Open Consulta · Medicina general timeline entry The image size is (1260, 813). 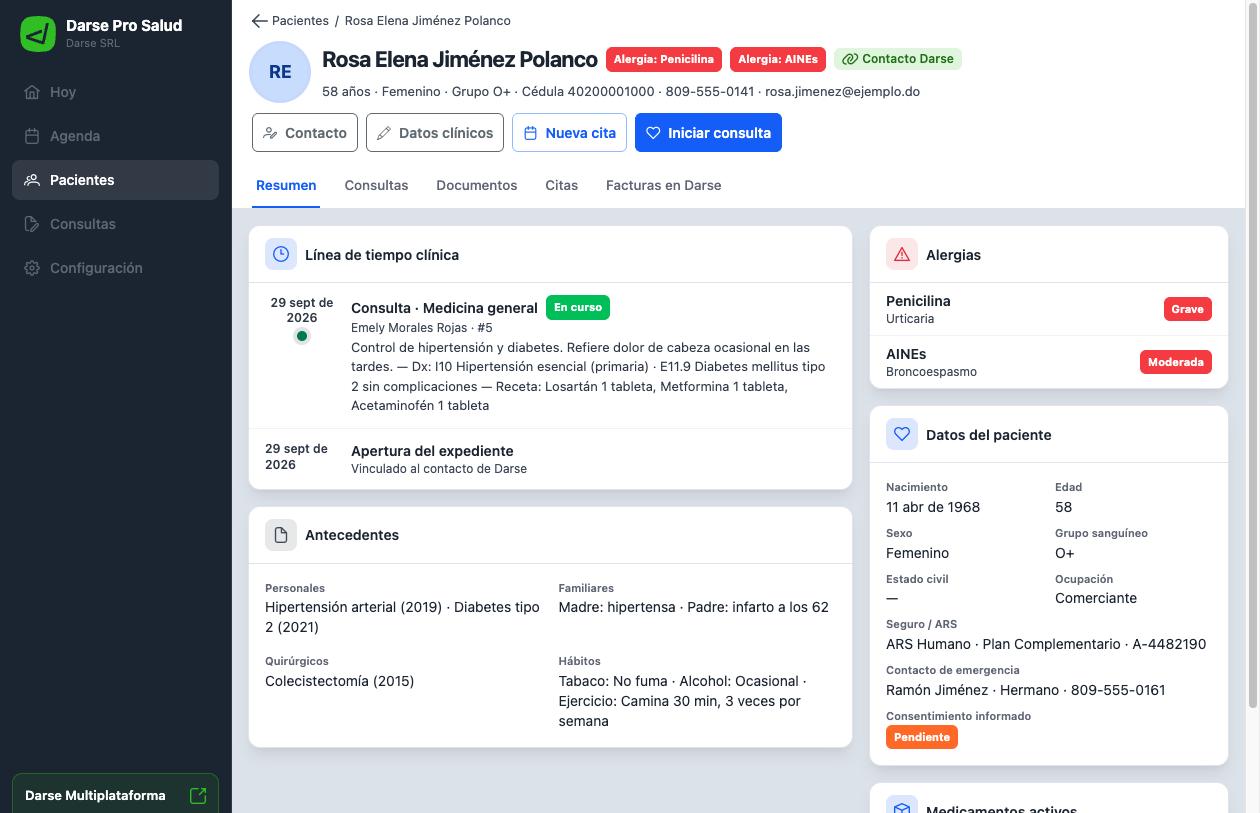point(550,355)
